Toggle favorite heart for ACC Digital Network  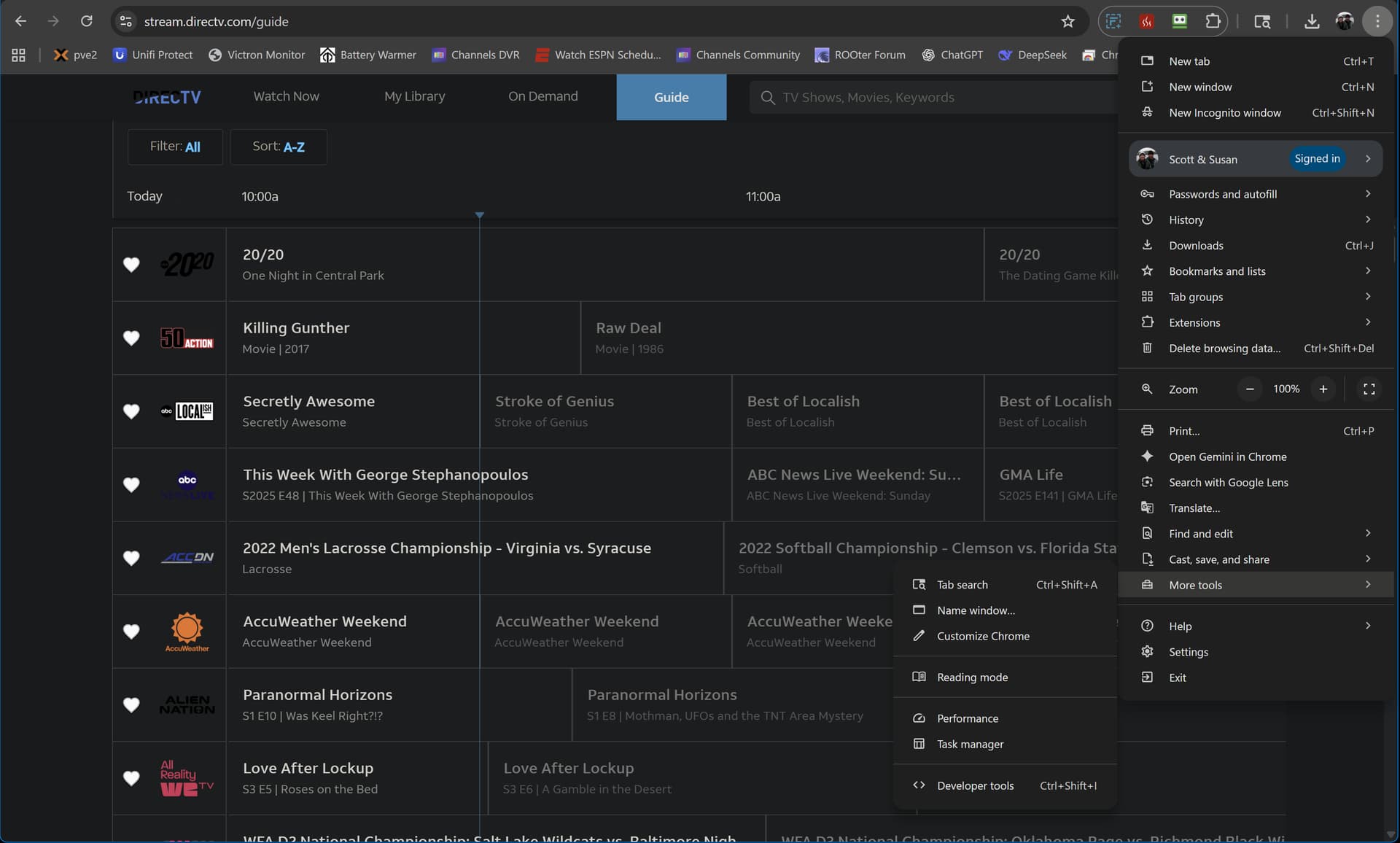coord(131,558)
